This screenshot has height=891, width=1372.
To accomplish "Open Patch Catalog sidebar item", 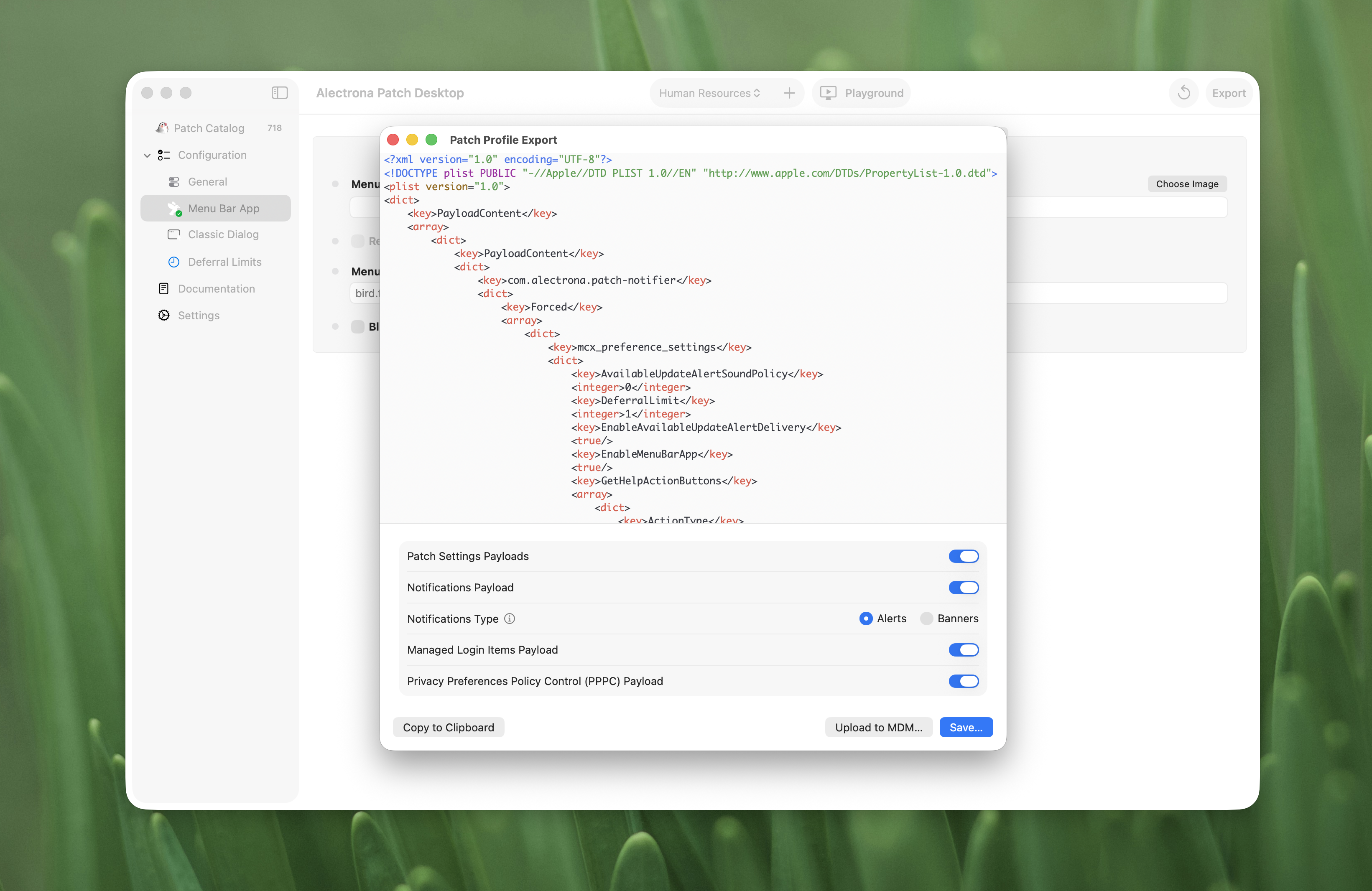I will coord(216,128).
